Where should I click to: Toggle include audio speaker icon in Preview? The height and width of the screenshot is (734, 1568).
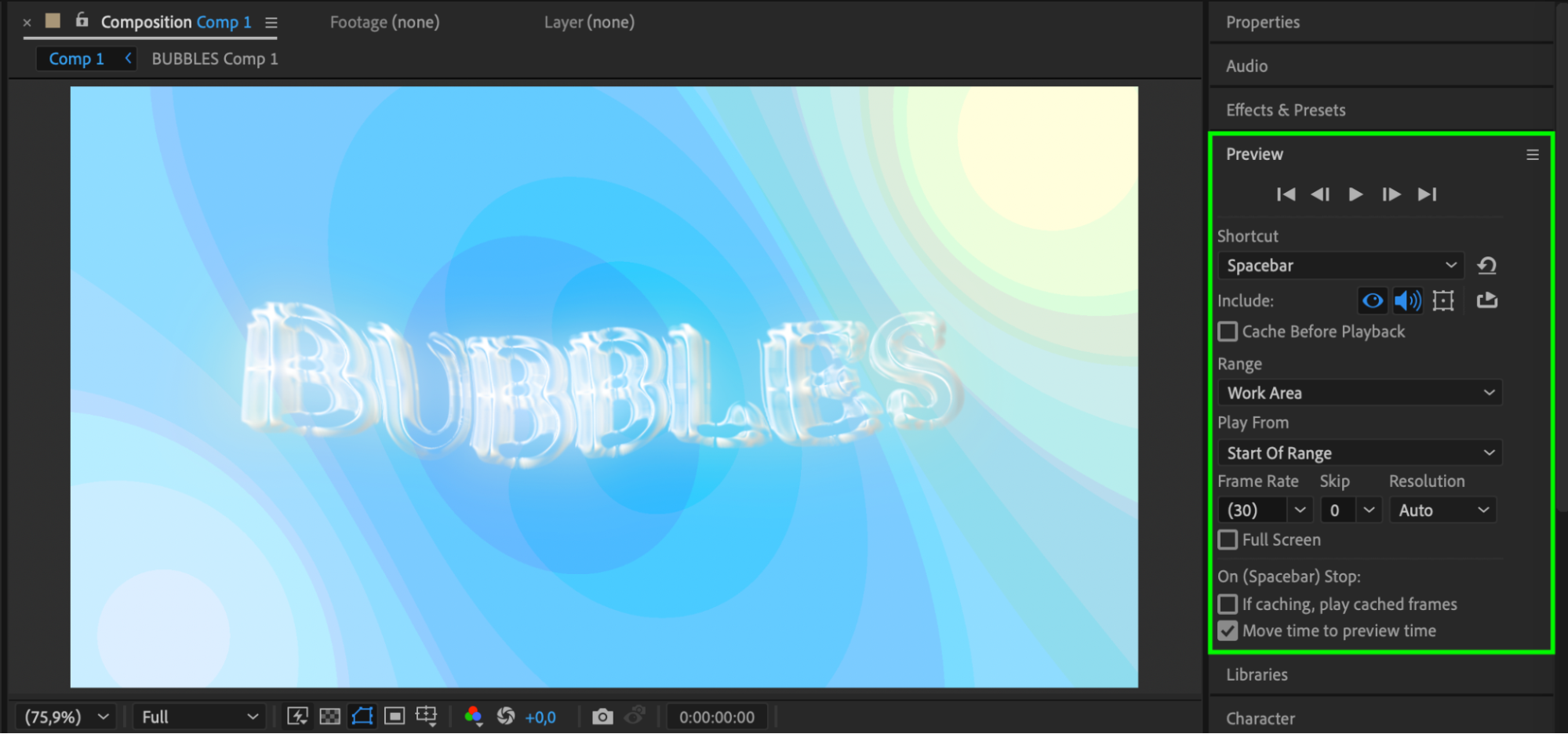[x=1408, y=300]
